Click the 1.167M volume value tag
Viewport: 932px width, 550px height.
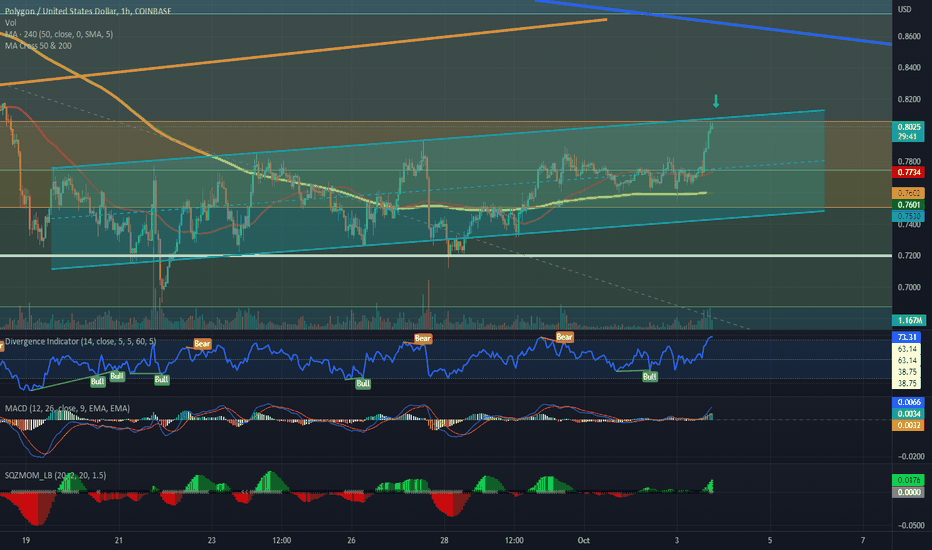(x=908, y=321)
